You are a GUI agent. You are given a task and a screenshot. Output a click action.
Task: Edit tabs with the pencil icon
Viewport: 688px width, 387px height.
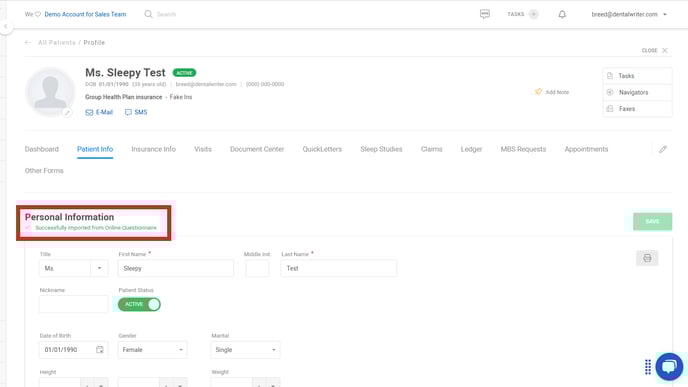(663, 149)
